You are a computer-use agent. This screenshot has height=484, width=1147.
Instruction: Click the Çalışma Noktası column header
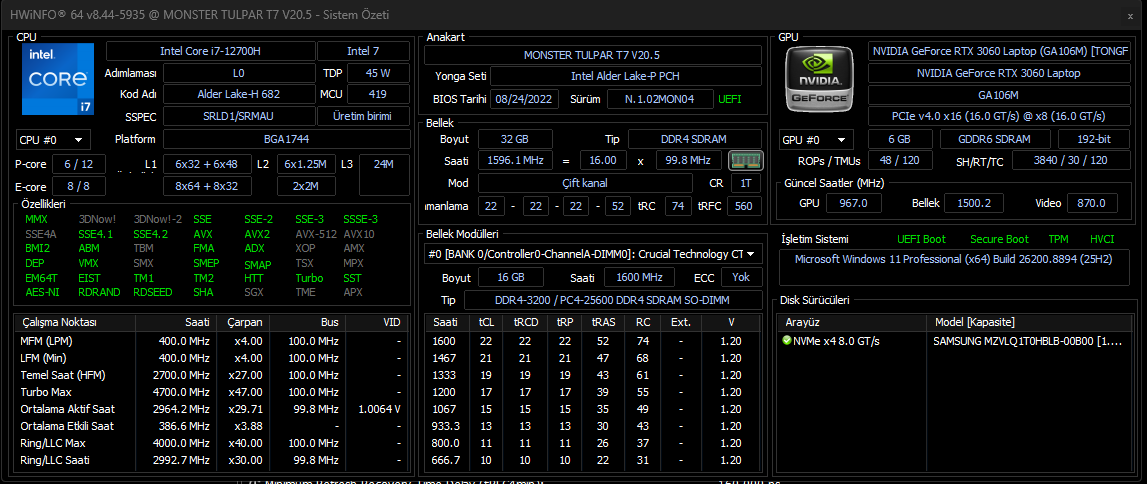[x=75, y=322]
